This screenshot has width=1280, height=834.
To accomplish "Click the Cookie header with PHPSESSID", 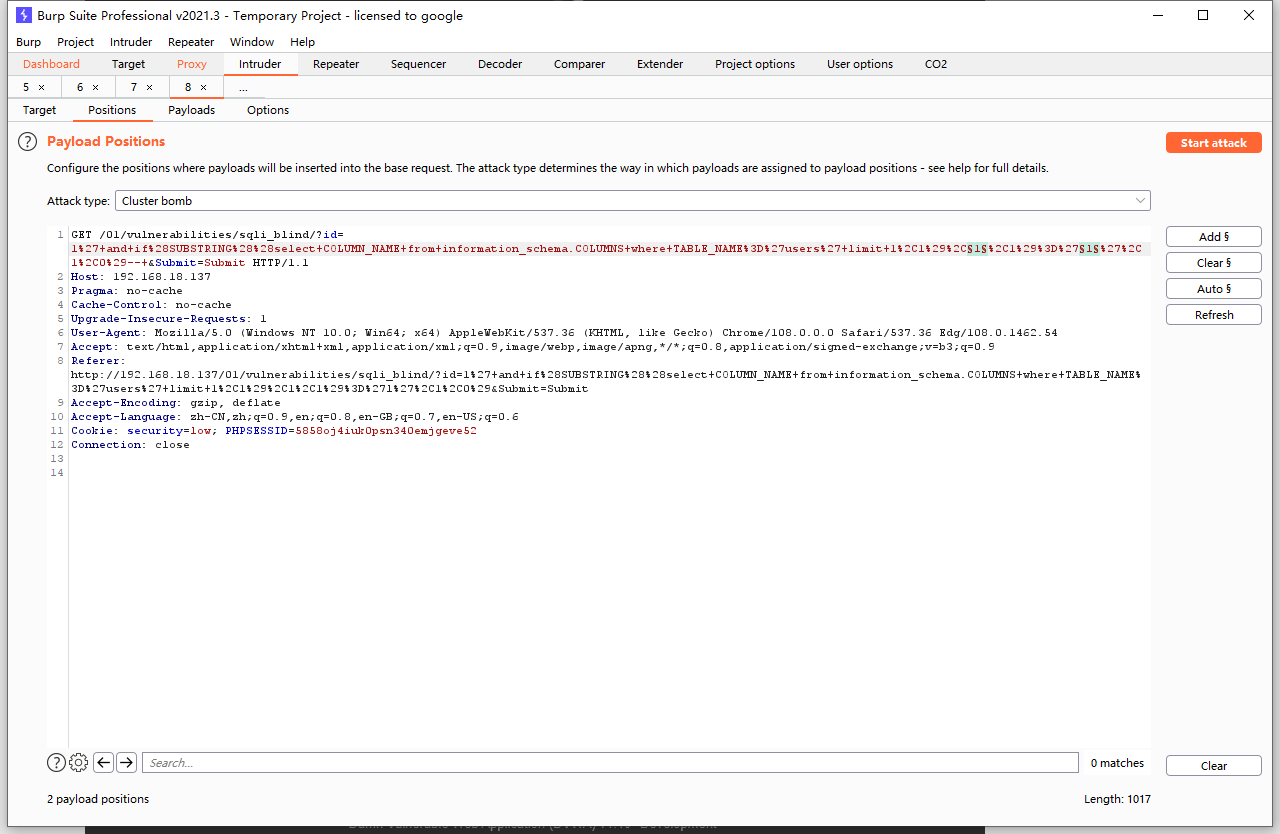I will pos(274,431).
